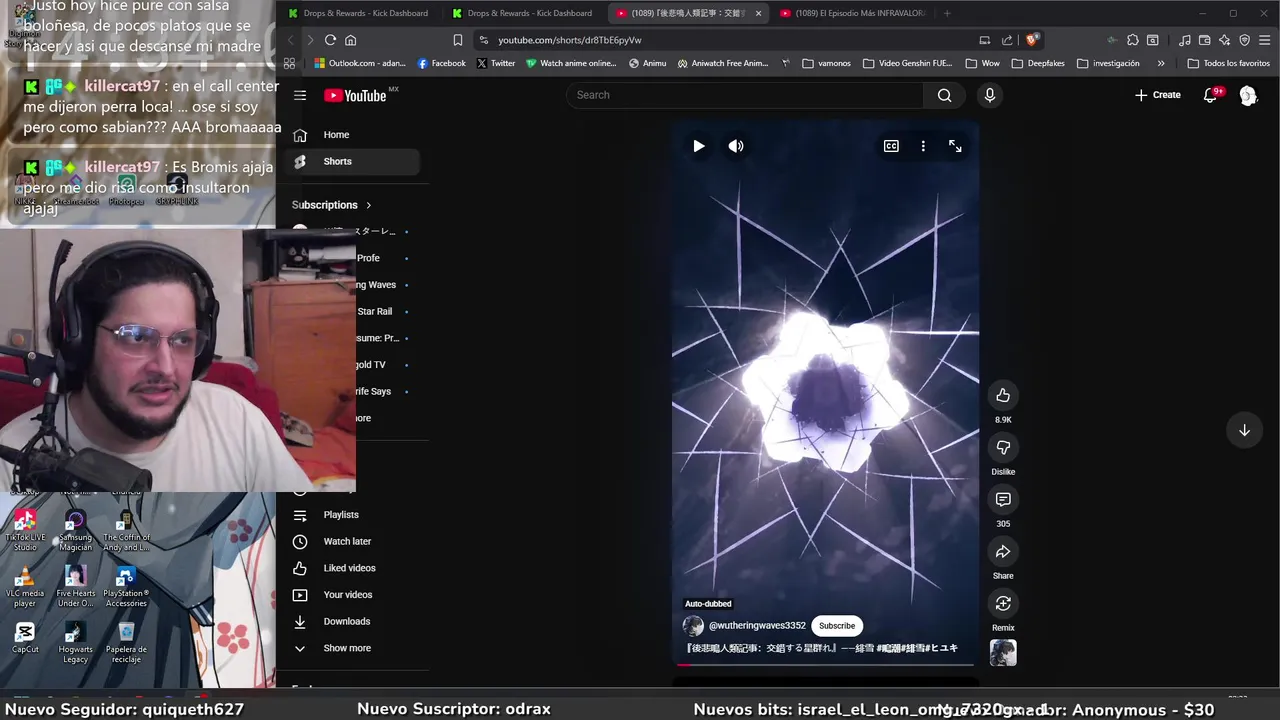The height and width of the screenshot is (720, 1280).
Task: Play the paused Short
Action: click(698, 146)
